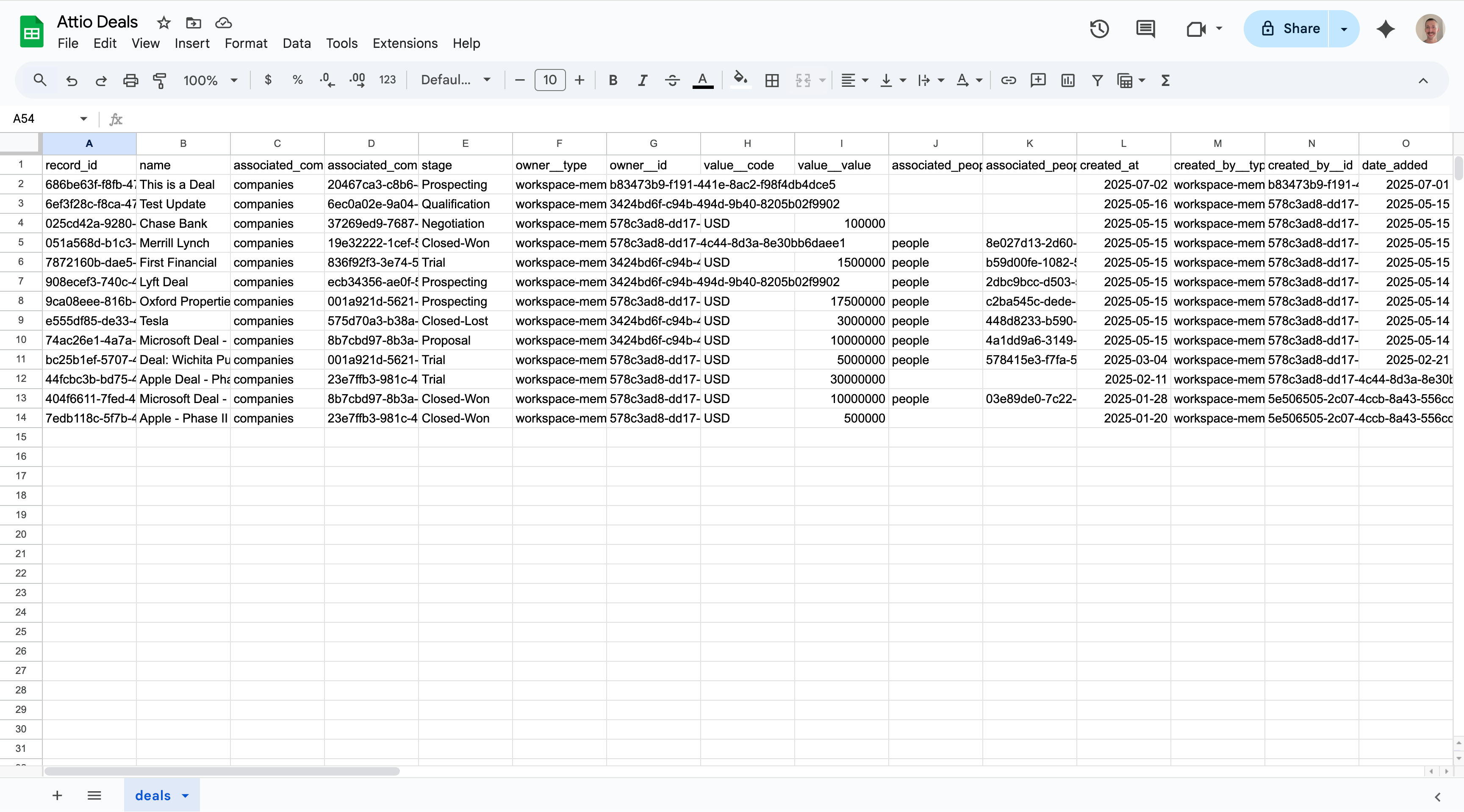Star the Attio Deals document
Viewport: 1464px width, 812px height.
[x=164, y=23]
